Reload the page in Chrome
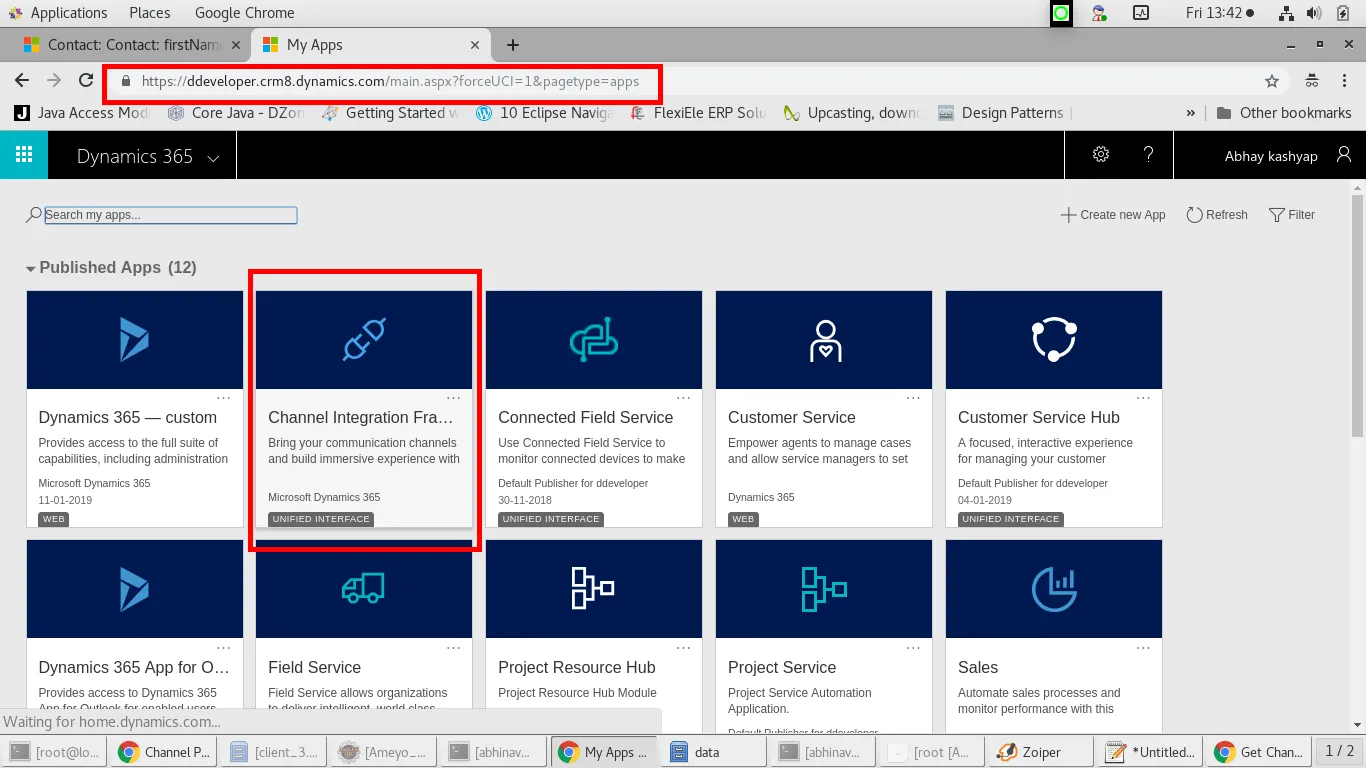Image resolution: width=1366 pixels, height=768 pixels. click(x=86, y=81)
